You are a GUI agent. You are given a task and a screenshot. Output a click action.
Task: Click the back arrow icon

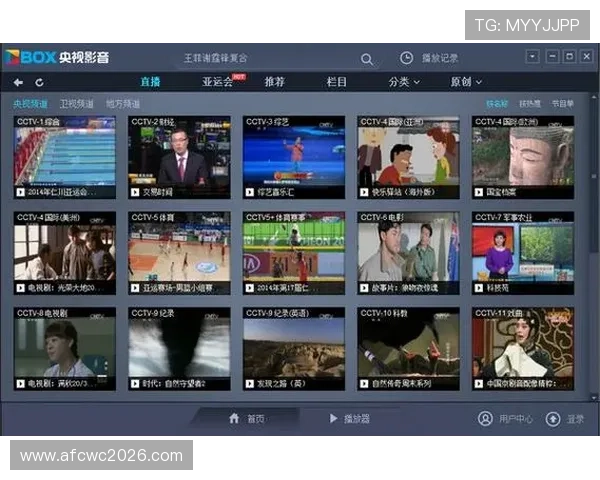18,82
